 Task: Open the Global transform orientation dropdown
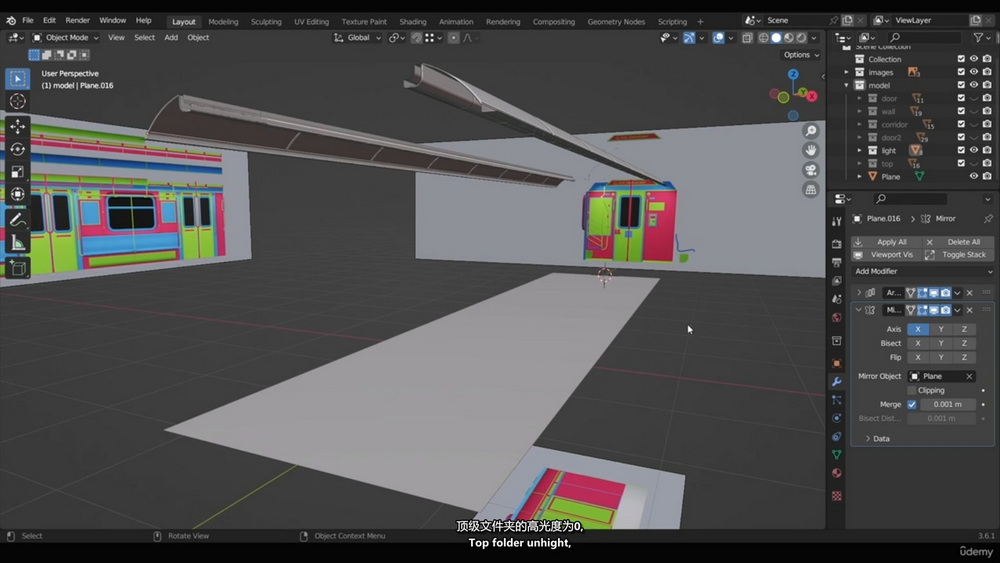tap(357, 38)
